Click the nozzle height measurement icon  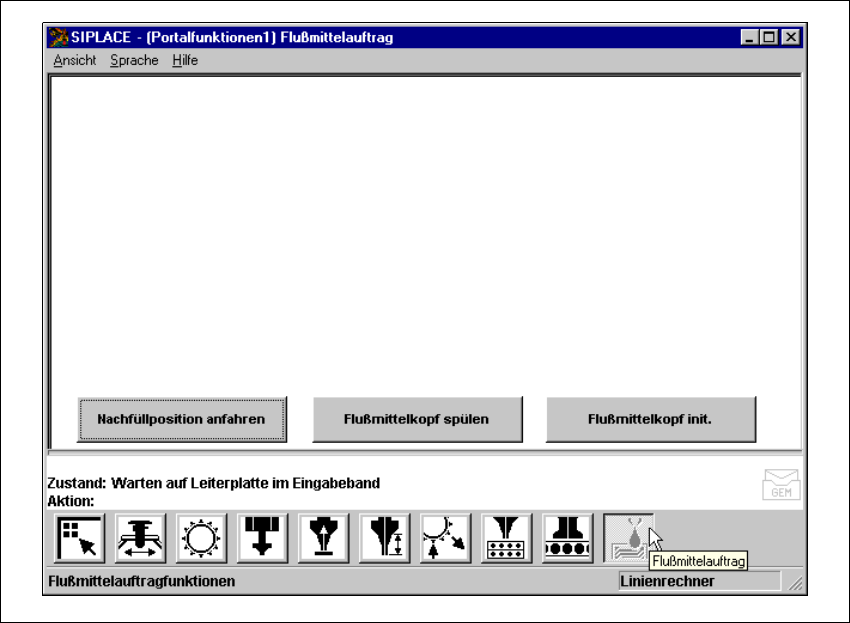point(384,538)
